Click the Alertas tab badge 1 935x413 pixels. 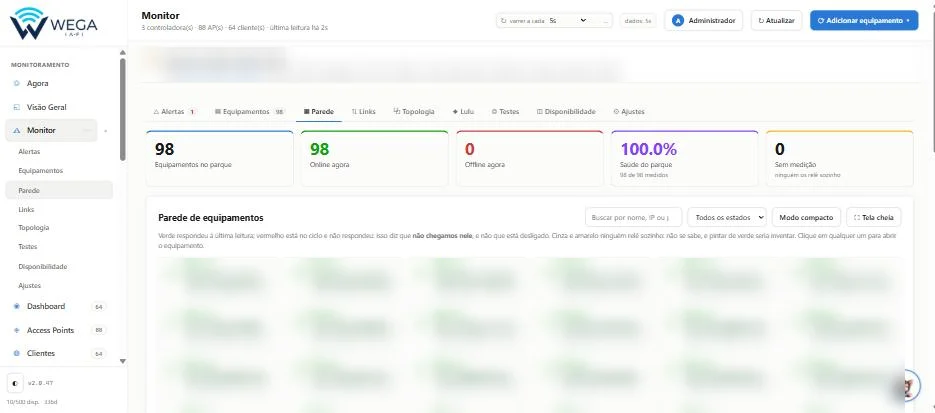[192, 111]
